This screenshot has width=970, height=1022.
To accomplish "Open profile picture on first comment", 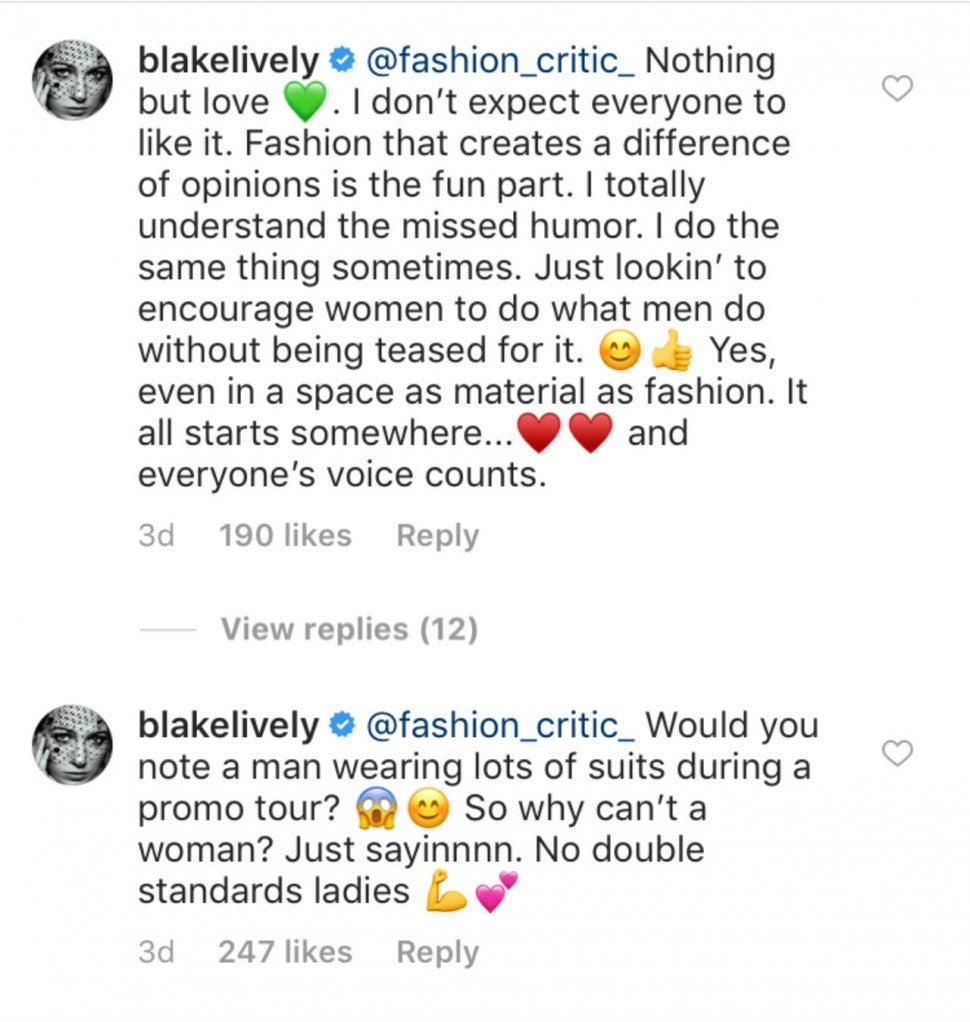I will (73, 80).
